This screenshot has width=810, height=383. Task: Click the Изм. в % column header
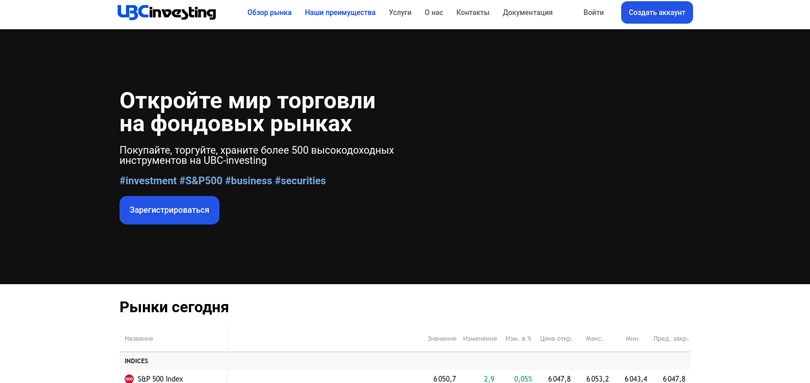(x=518, y=339)
